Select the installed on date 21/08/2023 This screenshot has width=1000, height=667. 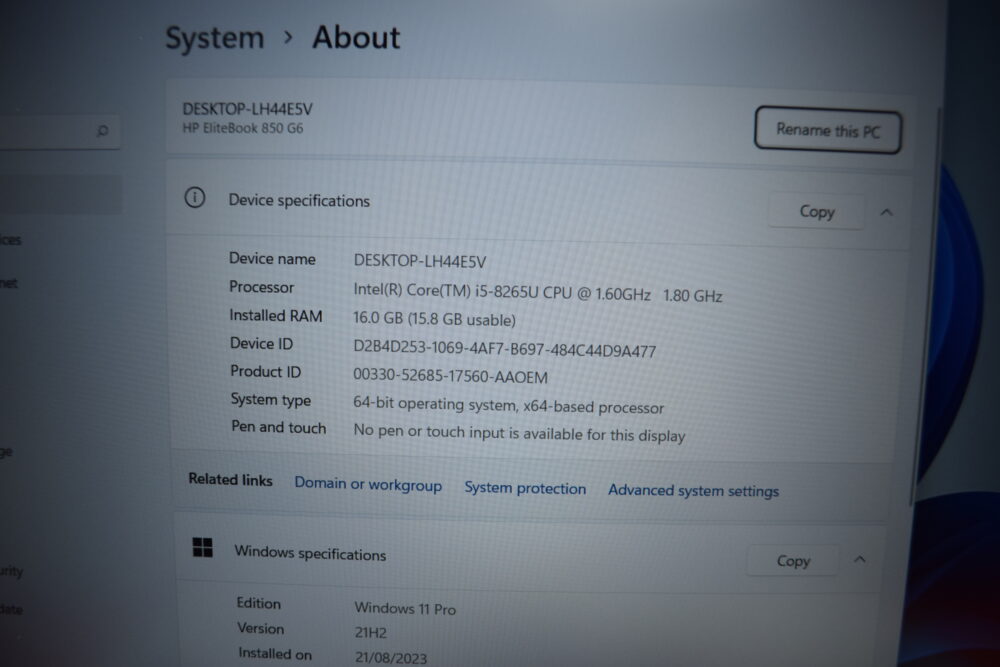[390, 657]
